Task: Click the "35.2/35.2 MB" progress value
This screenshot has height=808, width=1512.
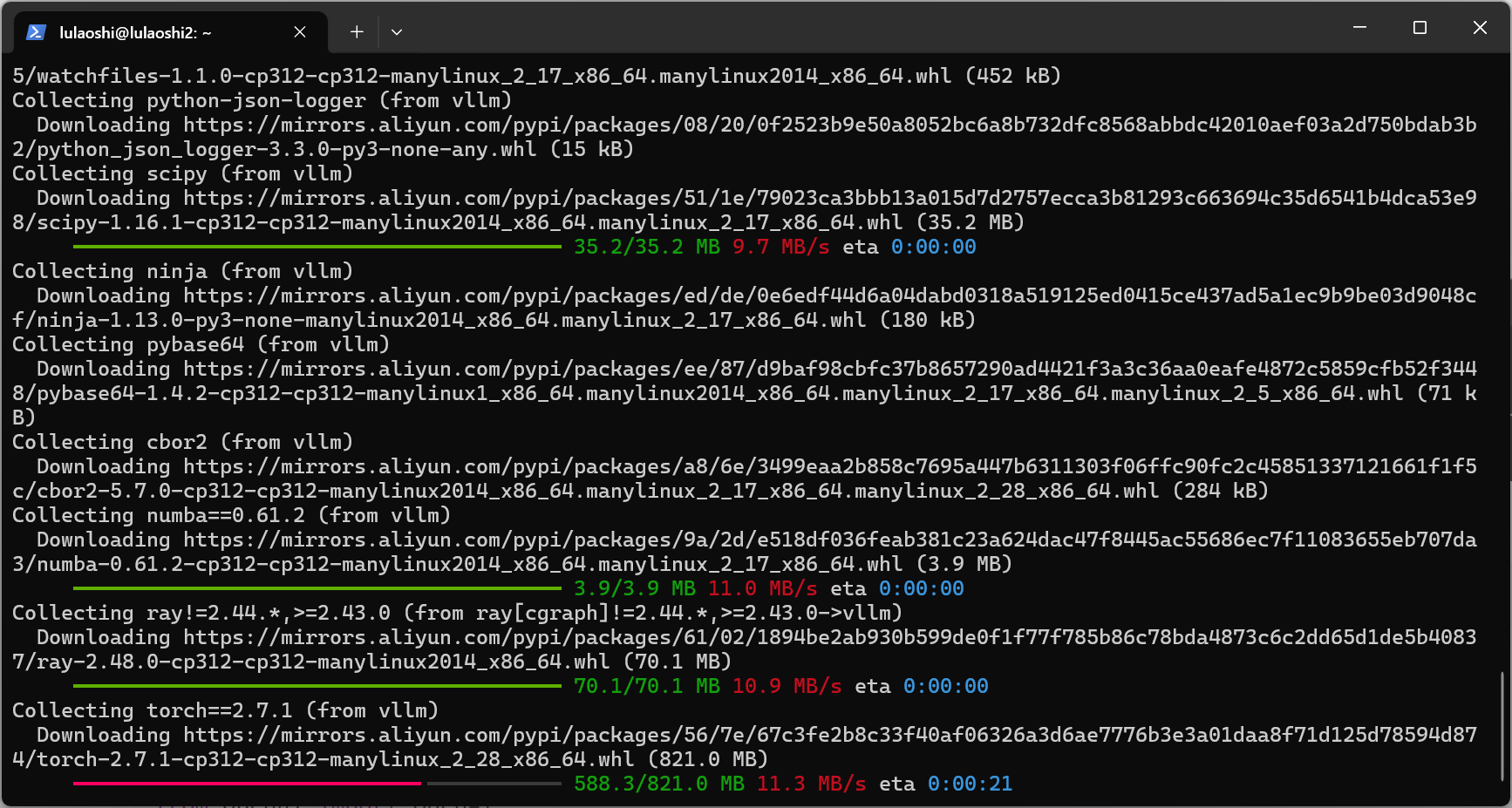Action: pos(647,248)
